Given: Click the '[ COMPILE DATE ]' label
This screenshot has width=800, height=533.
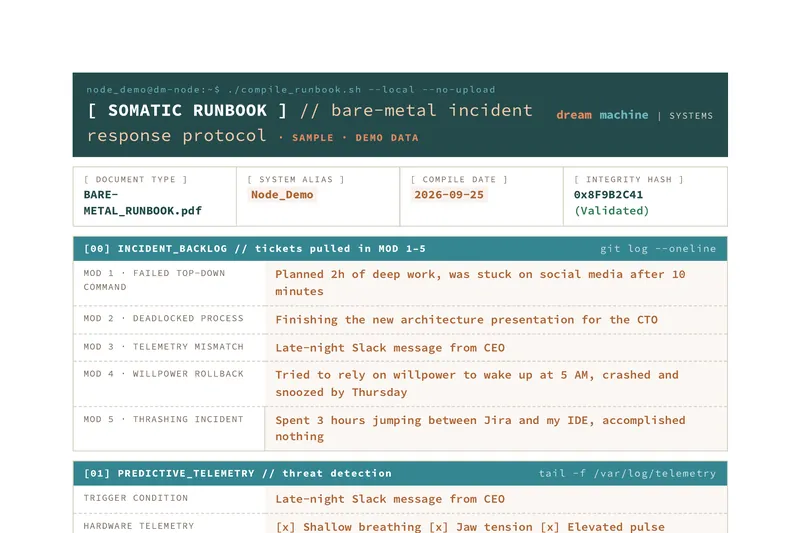Looking at the screenshot, I should tap(459, 180).
